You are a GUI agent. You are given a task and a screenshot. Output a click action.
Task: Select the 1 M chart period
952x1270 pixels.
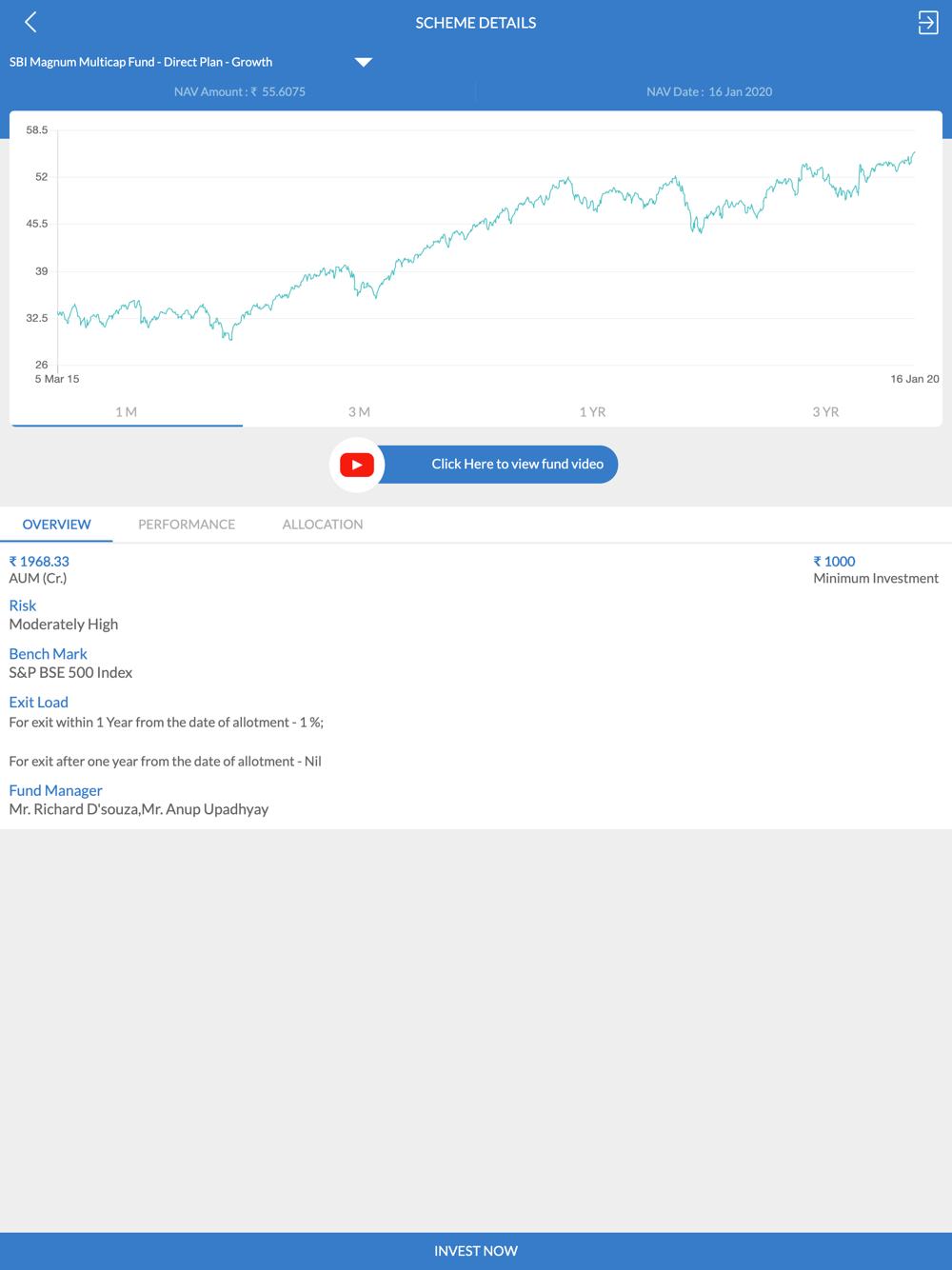126,412
